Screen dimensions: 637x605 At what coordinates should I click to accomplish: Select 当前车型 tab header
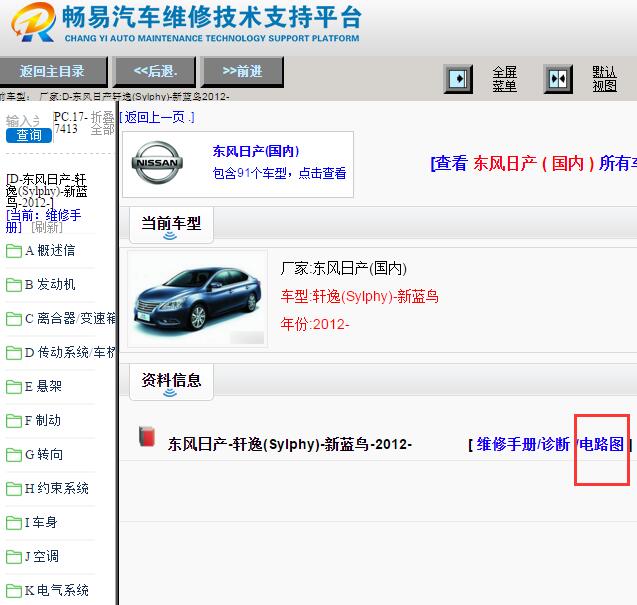coord(171,225)
